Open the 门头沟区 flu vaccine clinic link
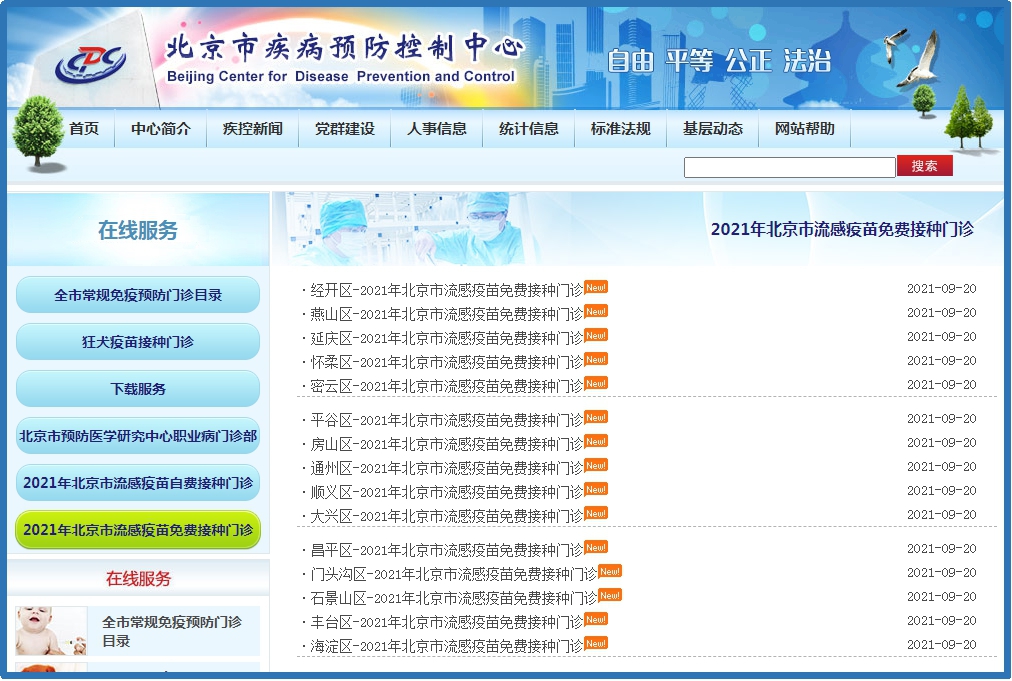This screenshot has width=1012, height=681. coord(453,574)
